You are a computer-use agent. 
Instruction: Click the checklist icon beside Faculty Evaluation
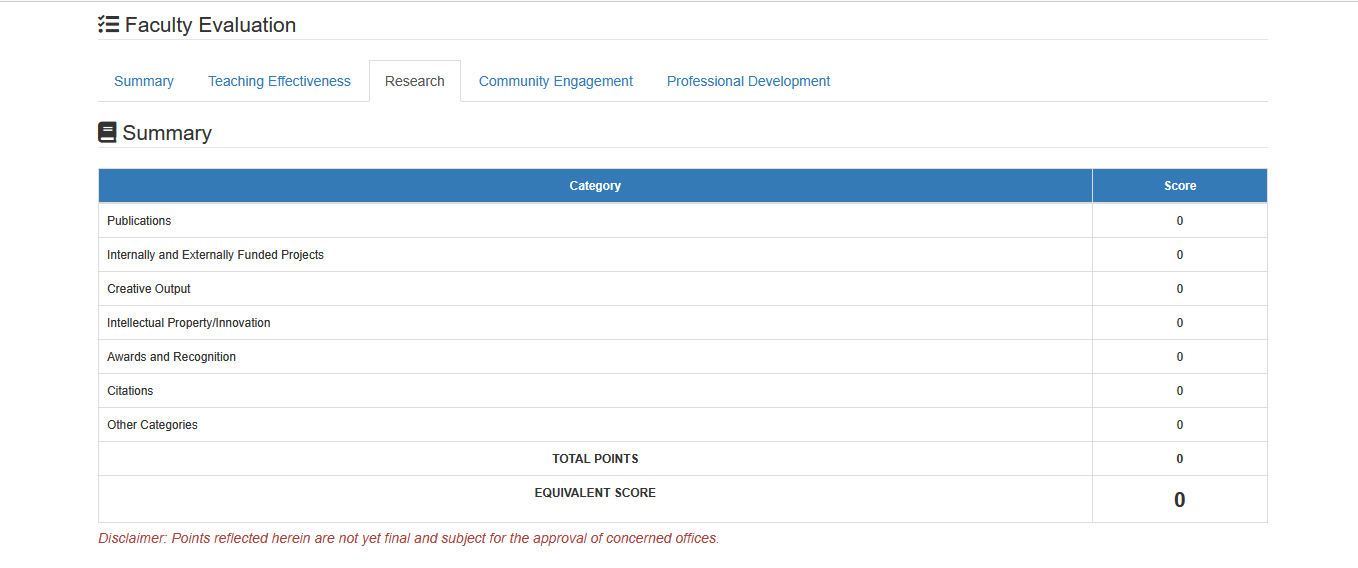pyautogui.click(x=108, y=25)
